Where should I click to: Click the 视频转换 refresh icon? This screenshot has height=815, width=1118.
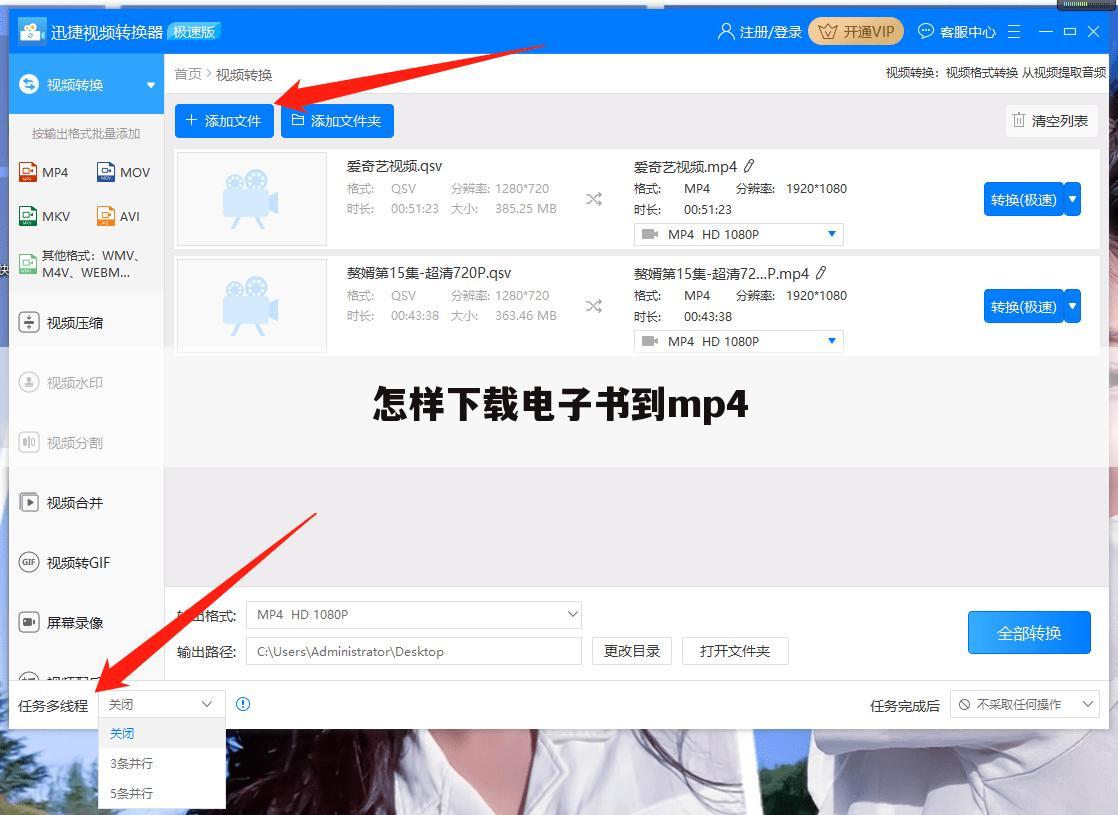tap(29, 84)
